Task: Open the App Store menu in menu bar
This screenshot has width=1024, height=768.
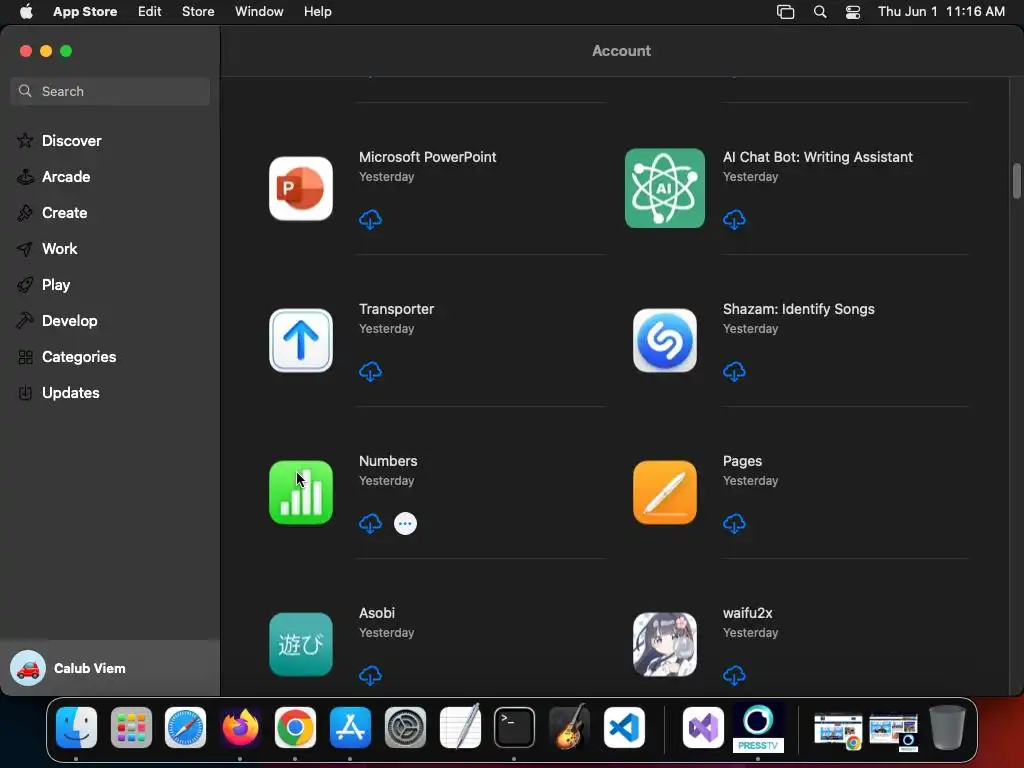Action: coord(85,12)
